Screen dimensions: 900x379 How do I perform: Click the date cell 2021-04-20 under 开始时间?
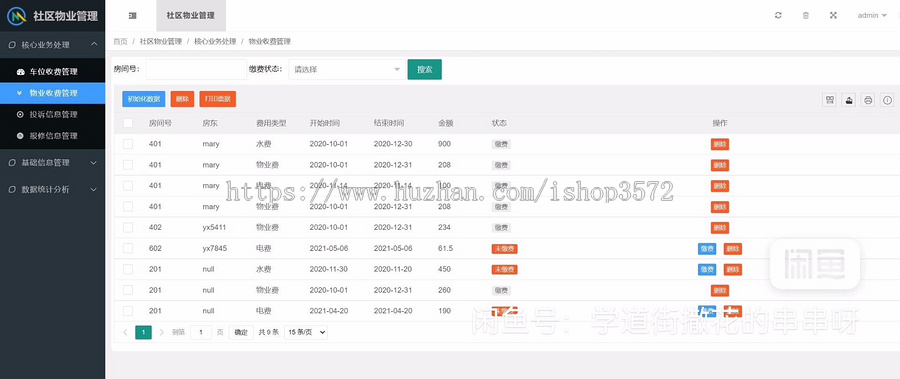(x=329, y=311)
